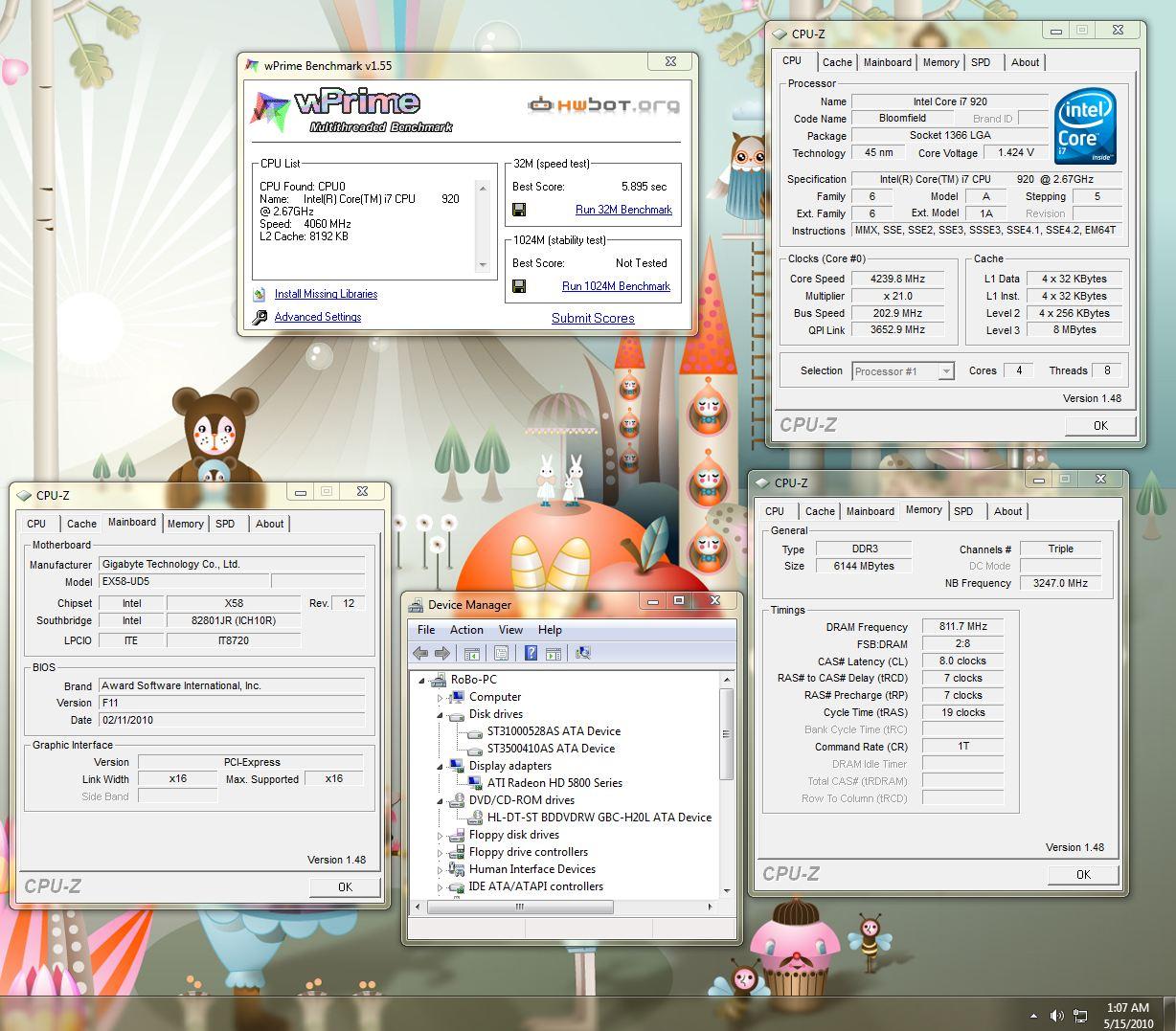Click the Install Missing Libraries link
The image size is (1176, 1031).
(x=326, y=294)
